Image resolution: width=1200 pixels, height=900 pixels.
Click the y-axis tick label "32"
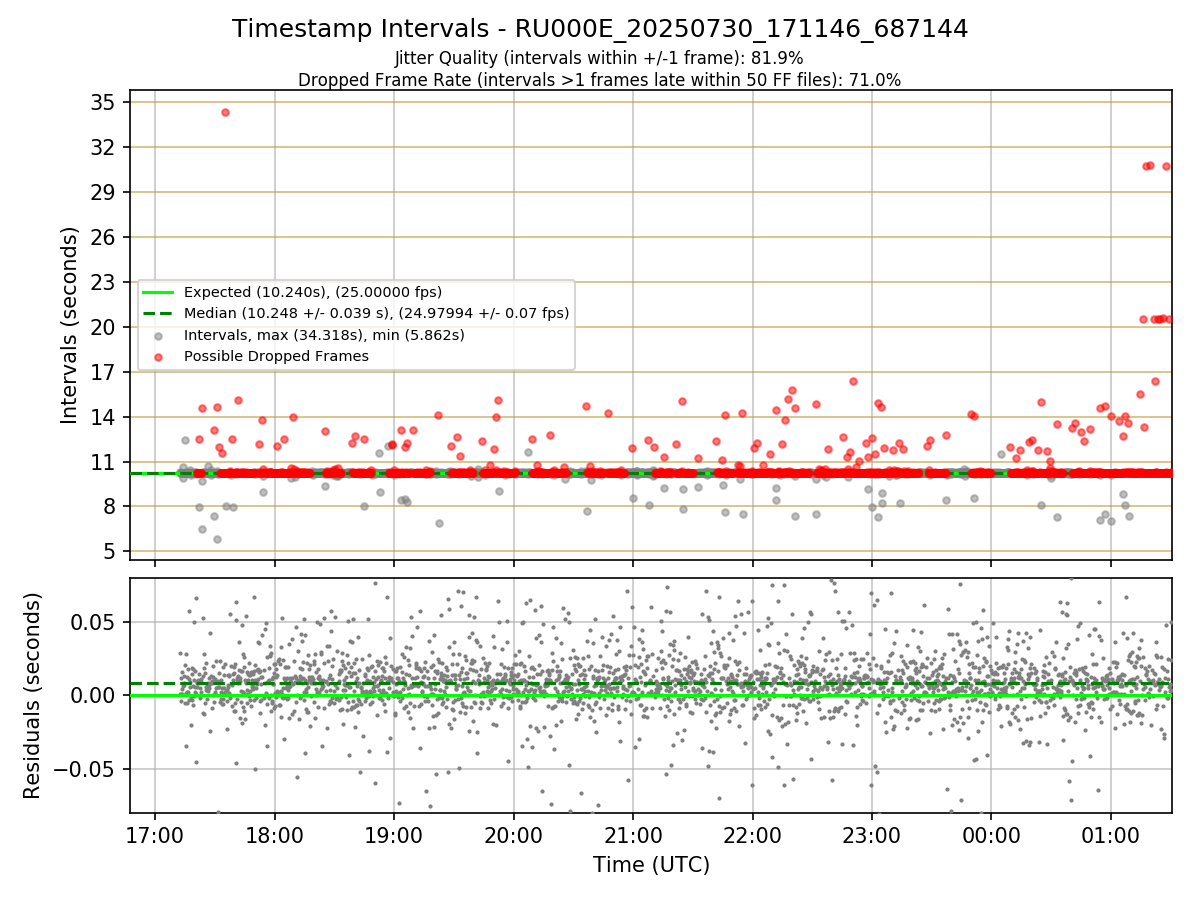coord(102,147)
